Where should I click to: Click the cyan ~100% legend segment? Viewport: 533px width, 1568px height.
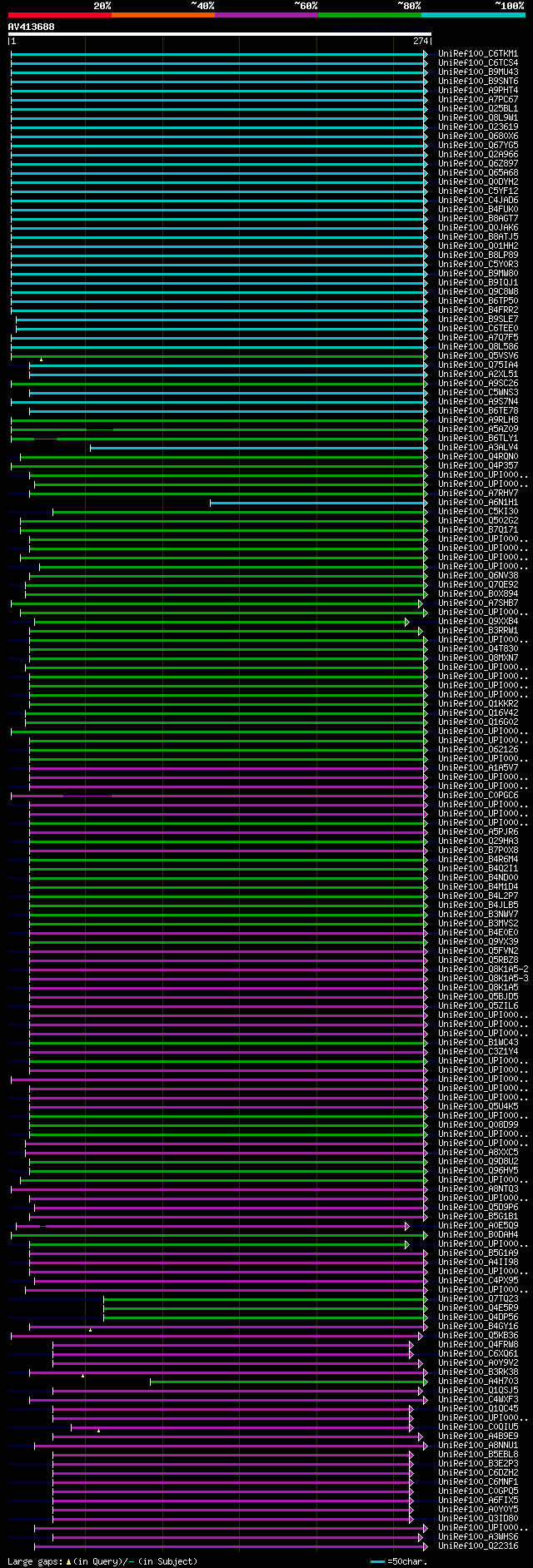click(473, 15)
